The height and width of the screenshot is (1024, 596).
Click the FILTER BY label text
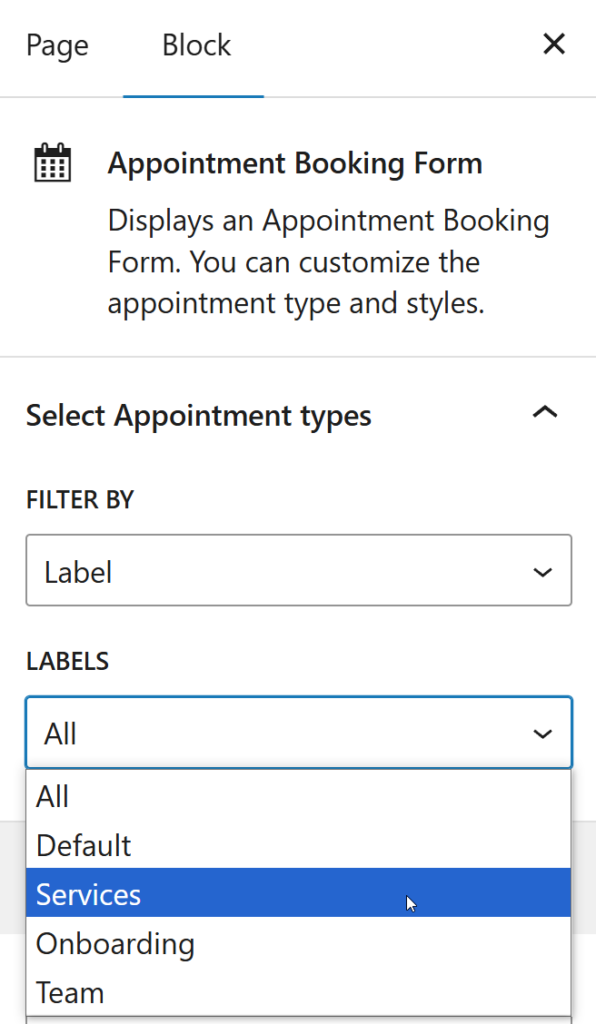[x=80, y=499]
